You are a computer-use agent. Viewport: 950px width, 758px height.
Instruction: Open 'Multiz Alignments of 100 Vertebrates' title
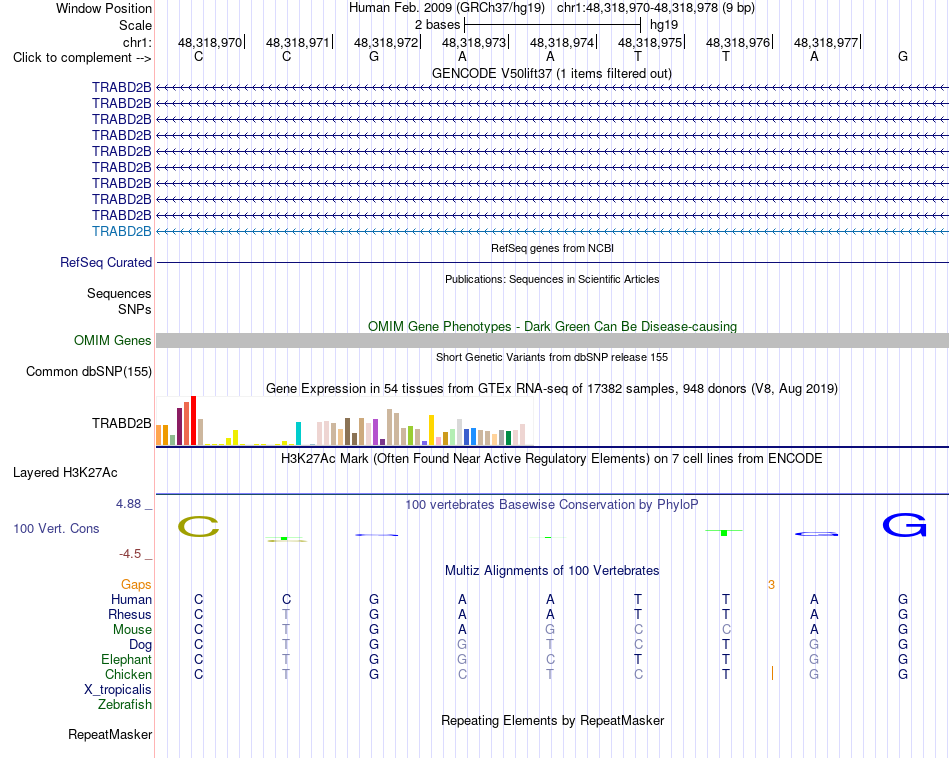[552, 571]
